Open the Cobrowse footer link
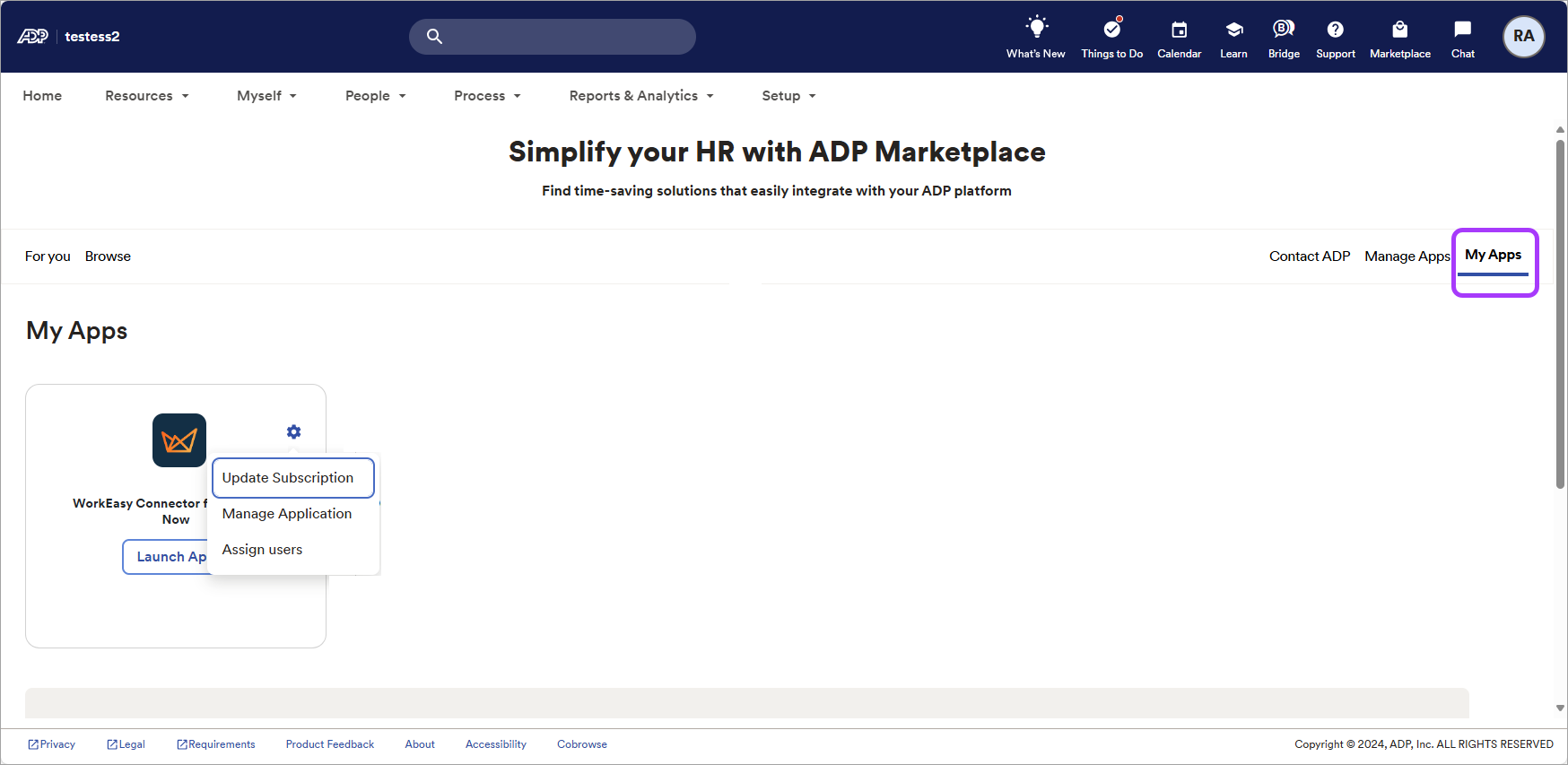The height and width of the screenshot is (765, 1568). tap(582, 744)
